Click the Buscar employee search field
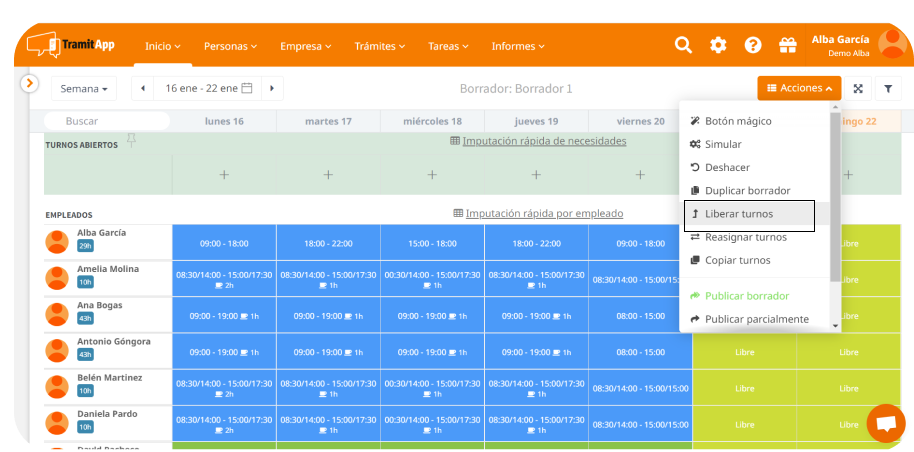 107,121
